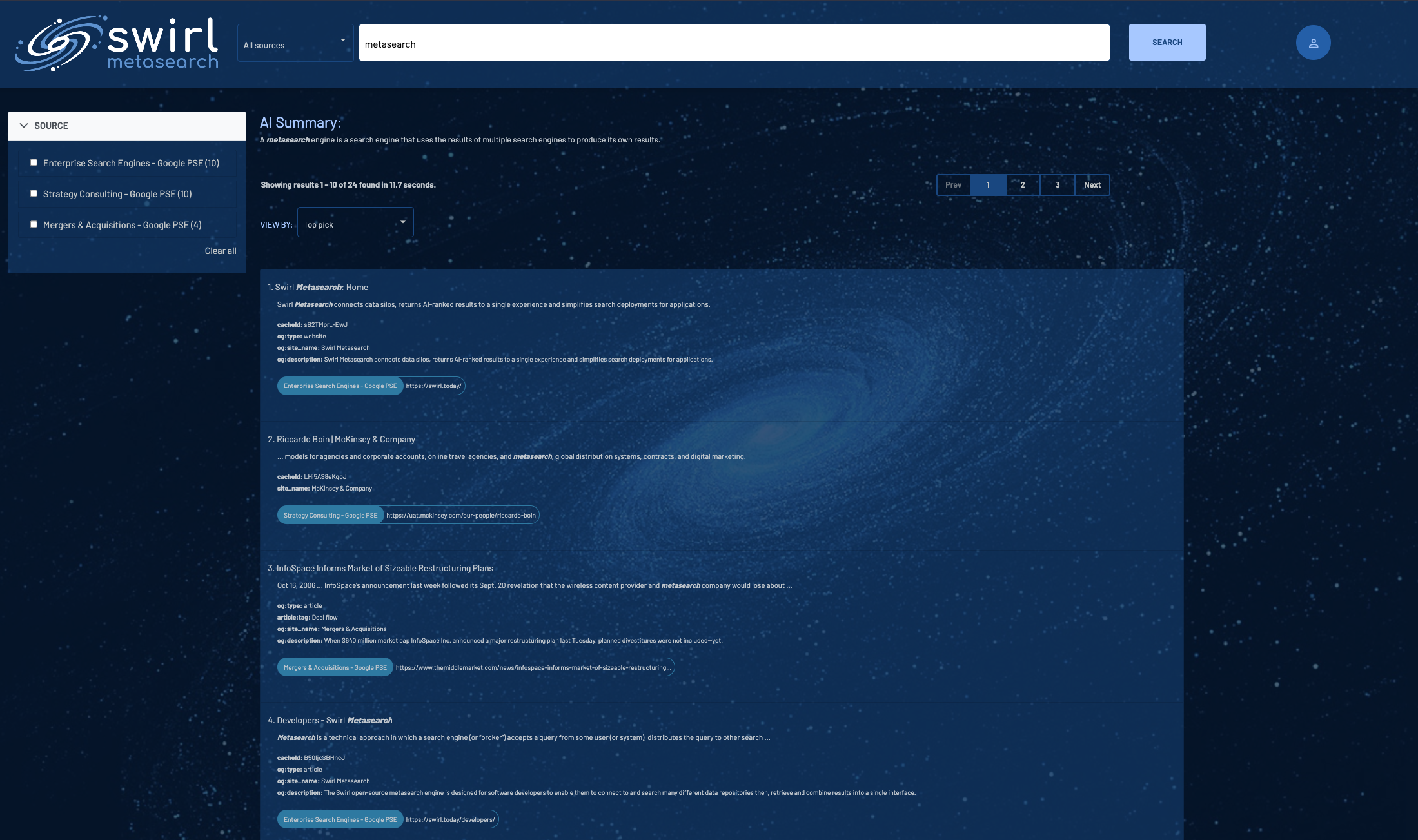Open the Swirl Metasearch: Home result title

pyautogui.click(x=321, y=288)
